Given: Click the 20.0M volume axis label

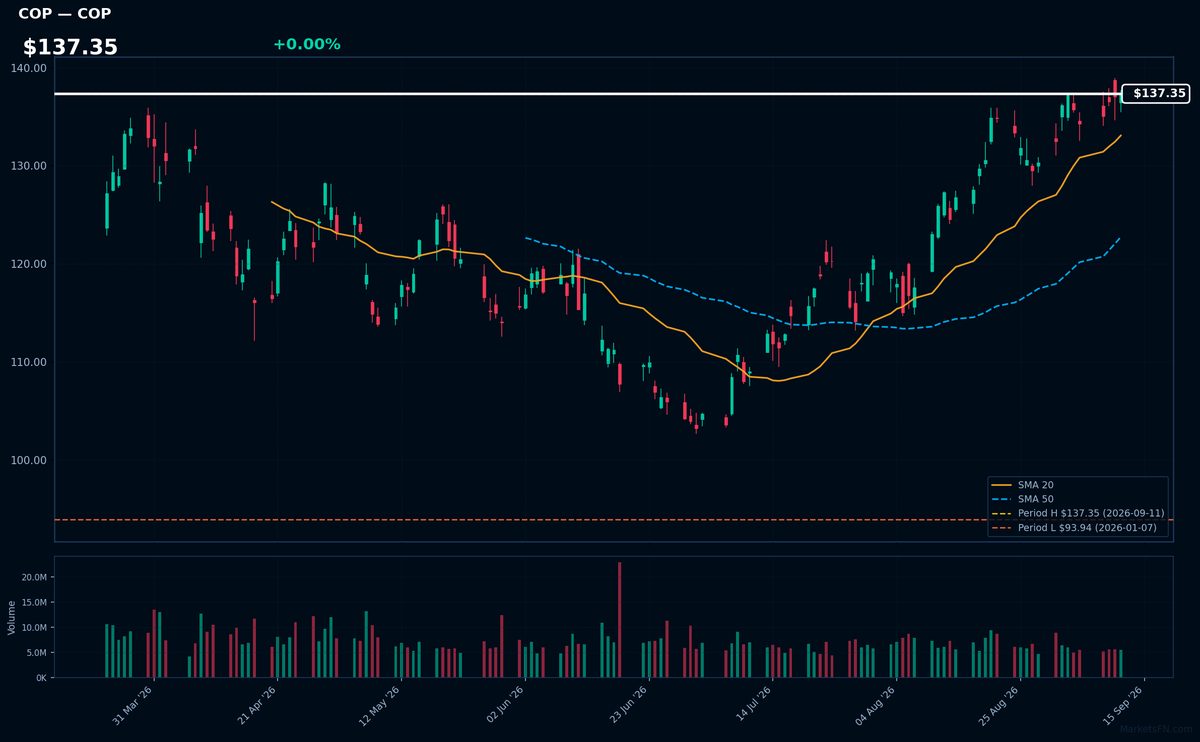Looking at the screenshot, I should point(33,578).
